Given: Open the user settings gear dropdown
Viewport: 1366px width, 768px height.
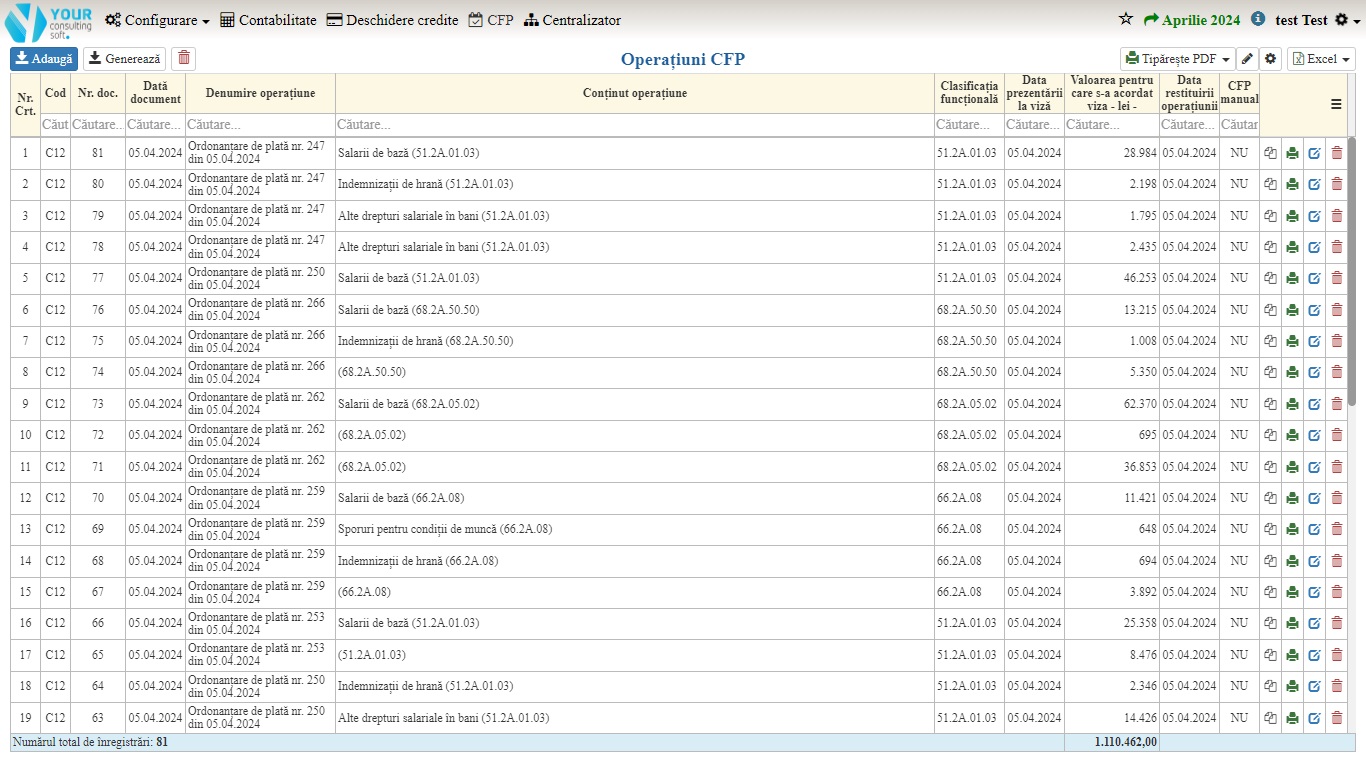Looking at the screenshot, I should click(x=1347, y=20).
